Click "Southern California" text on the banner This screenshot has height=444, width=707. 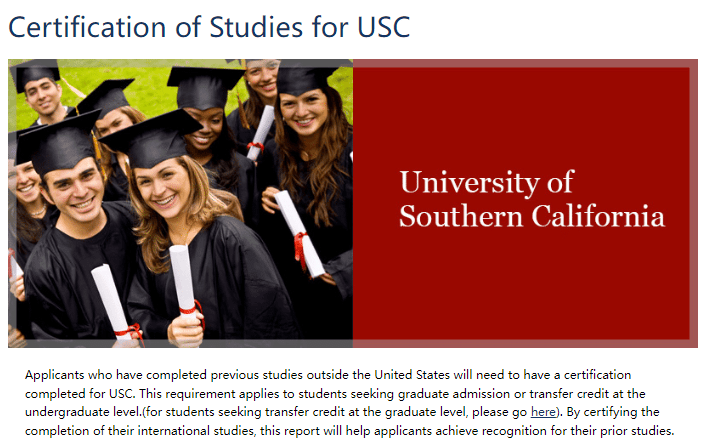531,216
